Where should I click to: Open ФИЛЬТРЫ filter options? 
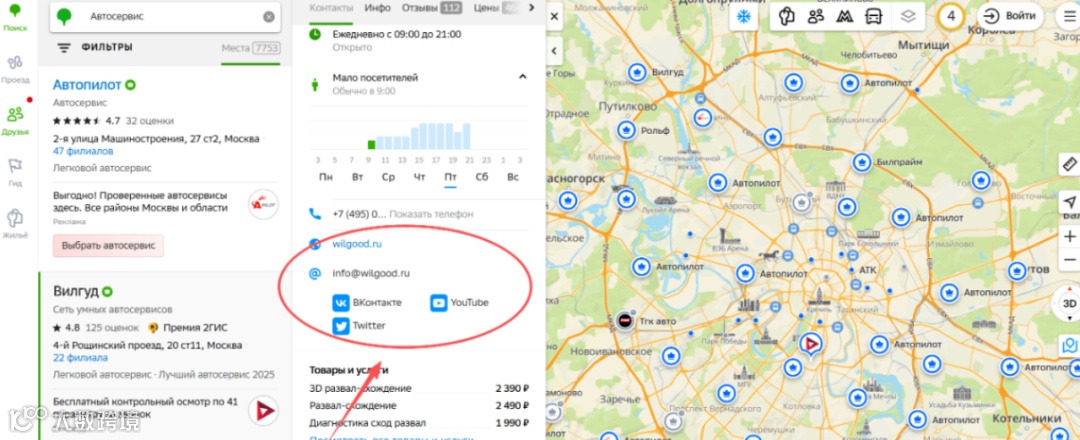(95, 48)
